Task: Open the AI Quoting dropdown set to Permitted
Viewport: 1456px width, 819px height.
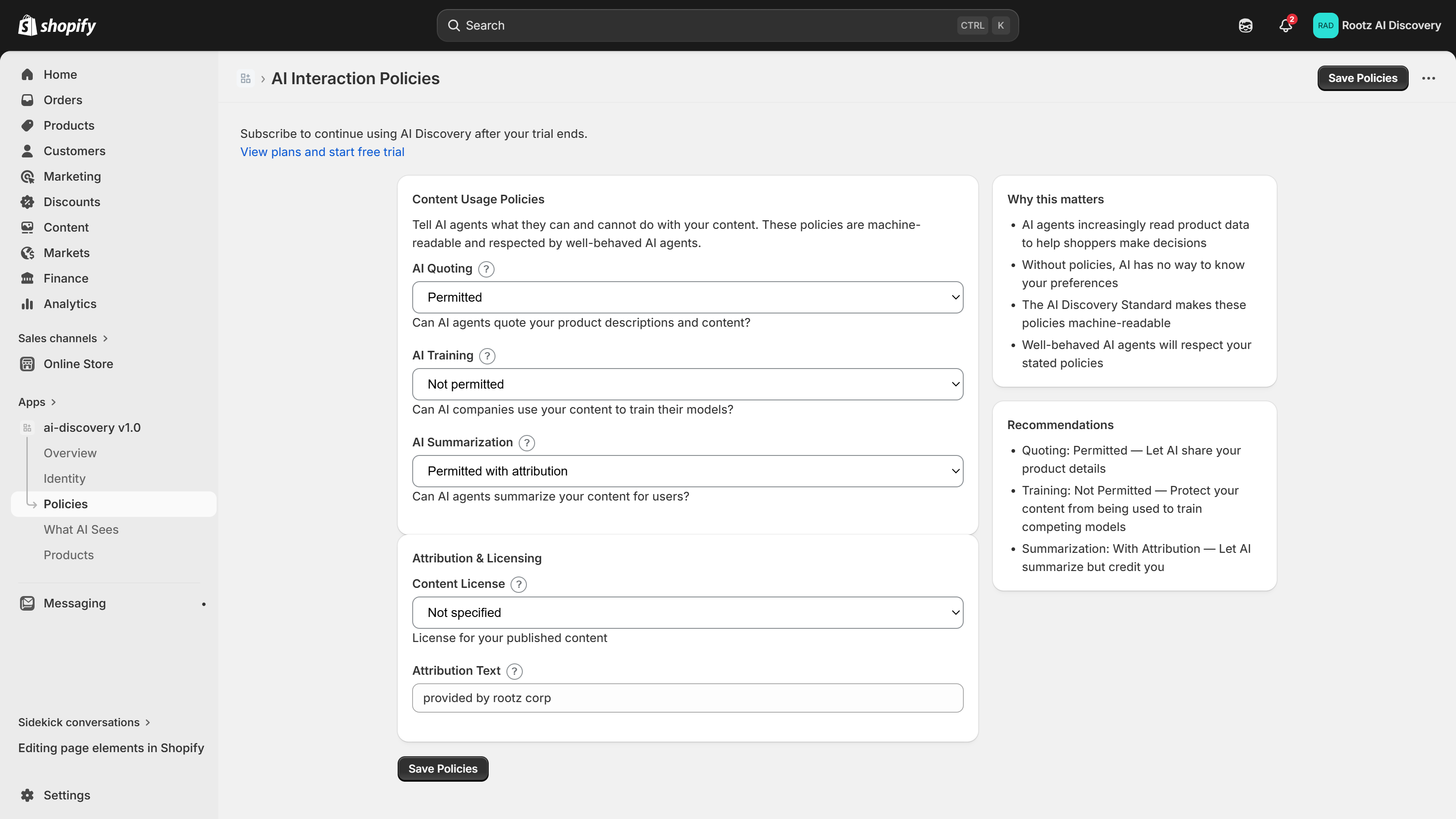Action: [688, 297]
